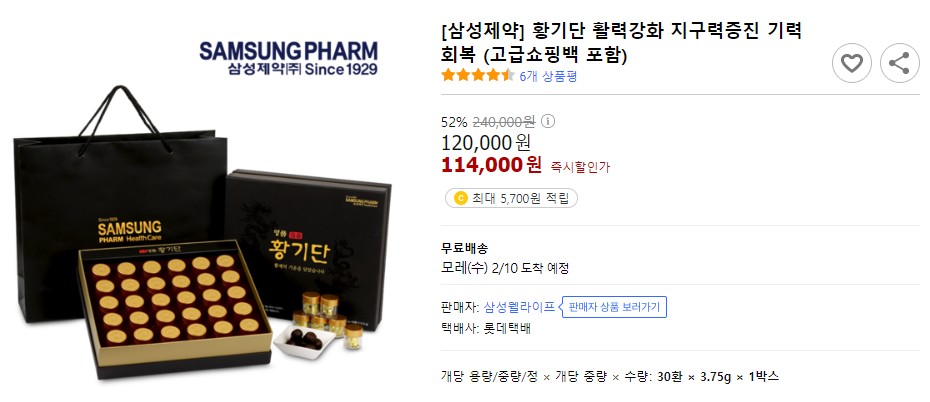930x402 pixels.
Task: Click 판매자 상품 보러가기 button
Action: [x=614, y=307]
